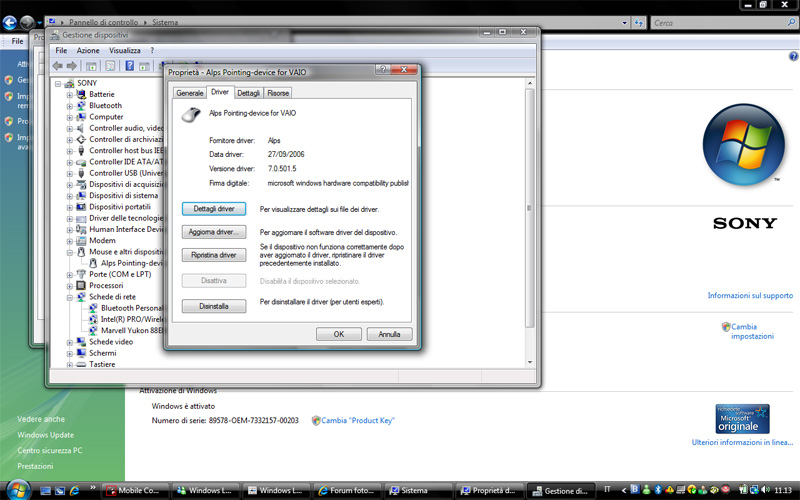The height and width of the screenshot is (500, 800).
Task: Expand the Schede video category
Action: pos(69,342)
